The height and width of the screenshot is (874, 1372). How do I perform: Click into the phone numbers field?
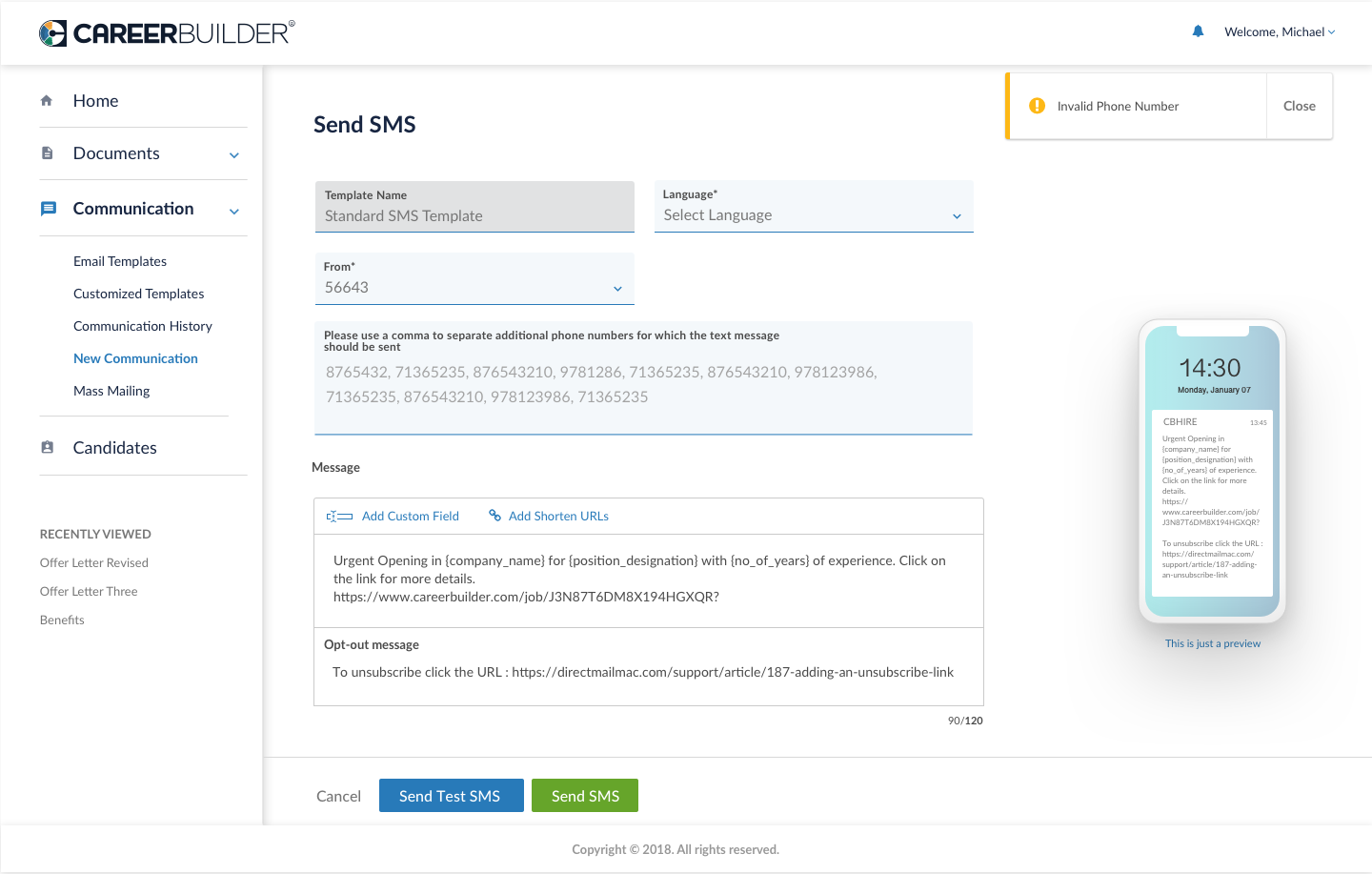(x=643, y=385)
